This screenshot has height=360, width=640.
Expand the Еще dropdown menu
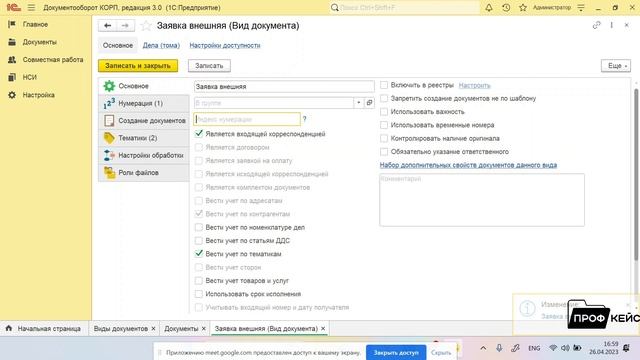[616, 66]
